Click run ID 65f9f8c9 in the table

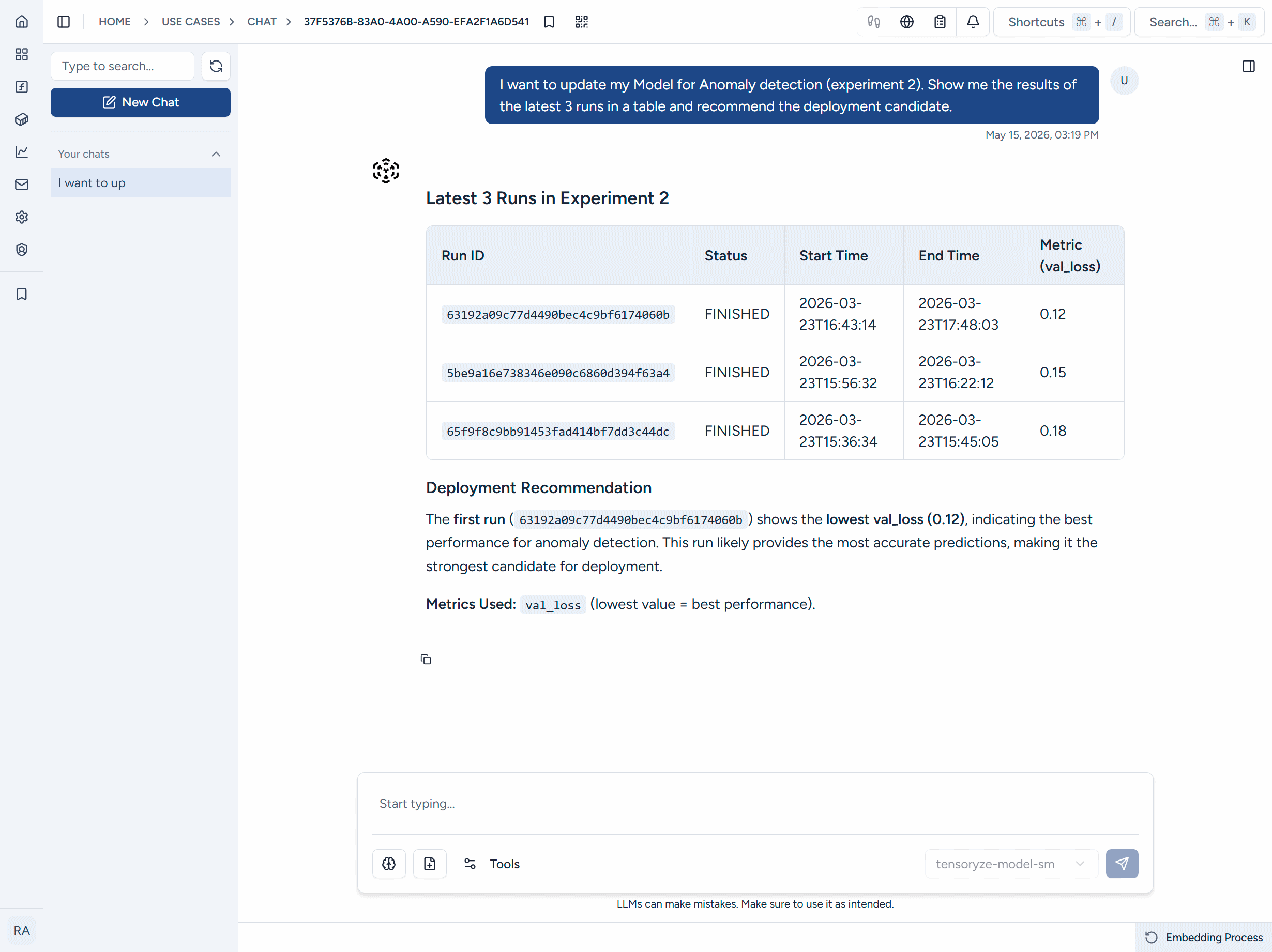(x=558, y=431)
